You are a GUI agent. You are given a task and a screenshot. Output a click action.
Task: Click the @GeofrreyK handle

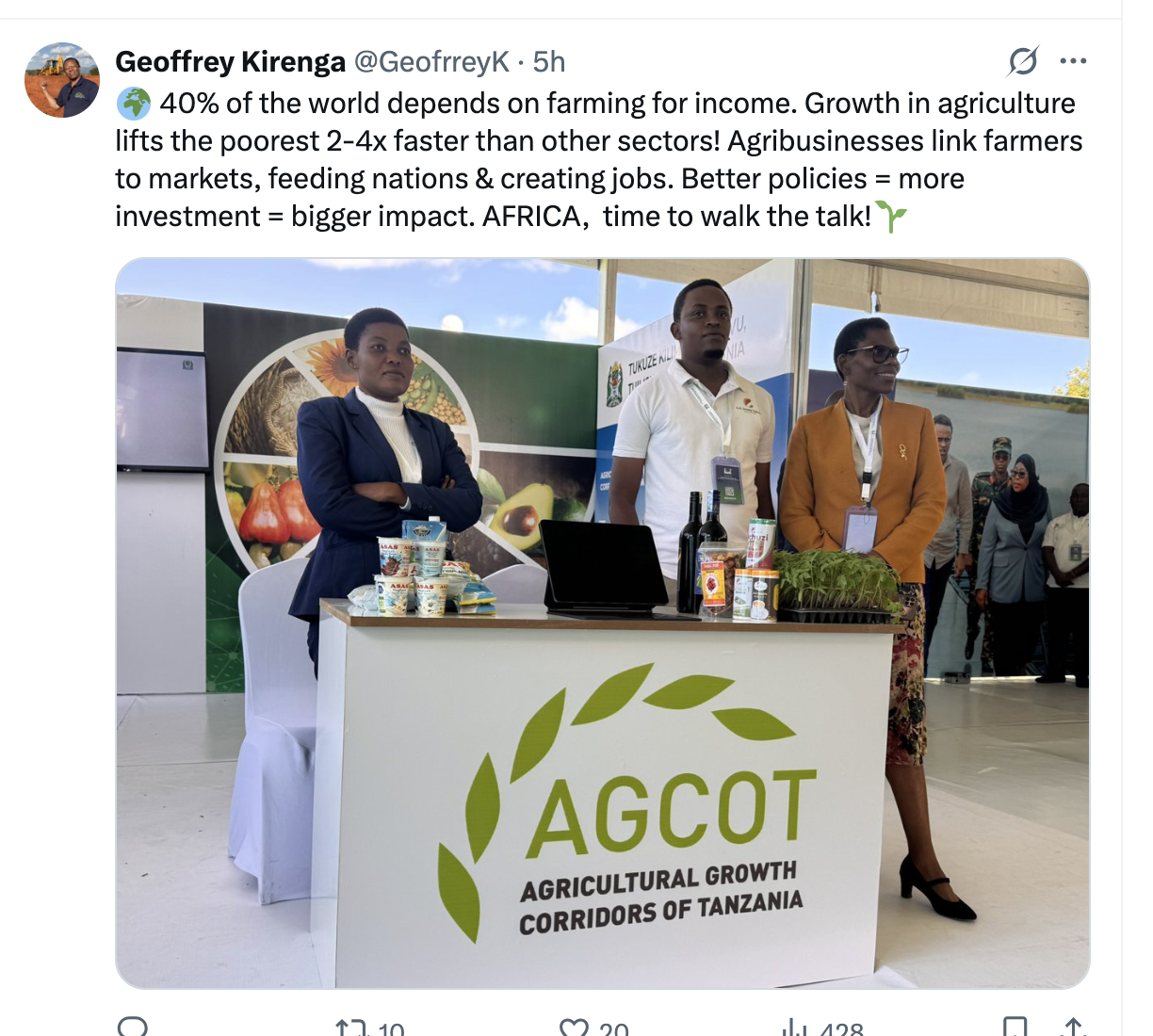[x=431, y=62]
